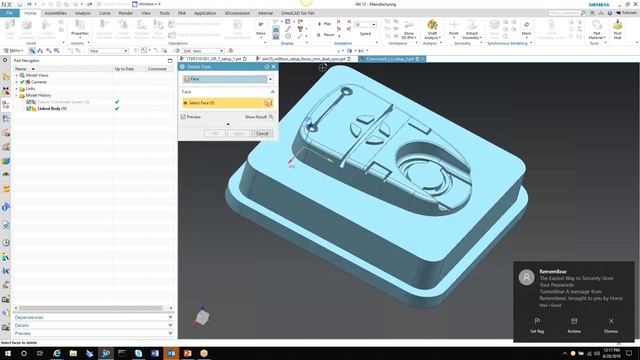Maximize the Part Navigator panel

pos(170,60)
